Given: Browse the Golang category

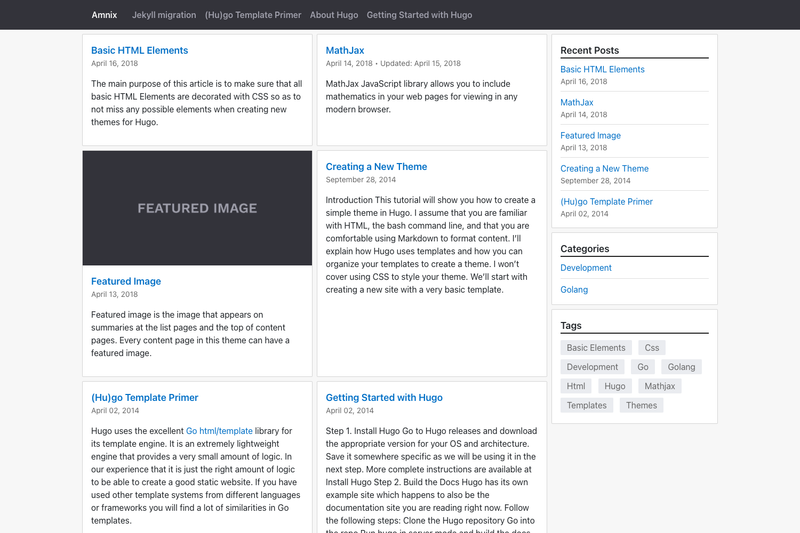Looking at the screenshot, I should point(574,290).
